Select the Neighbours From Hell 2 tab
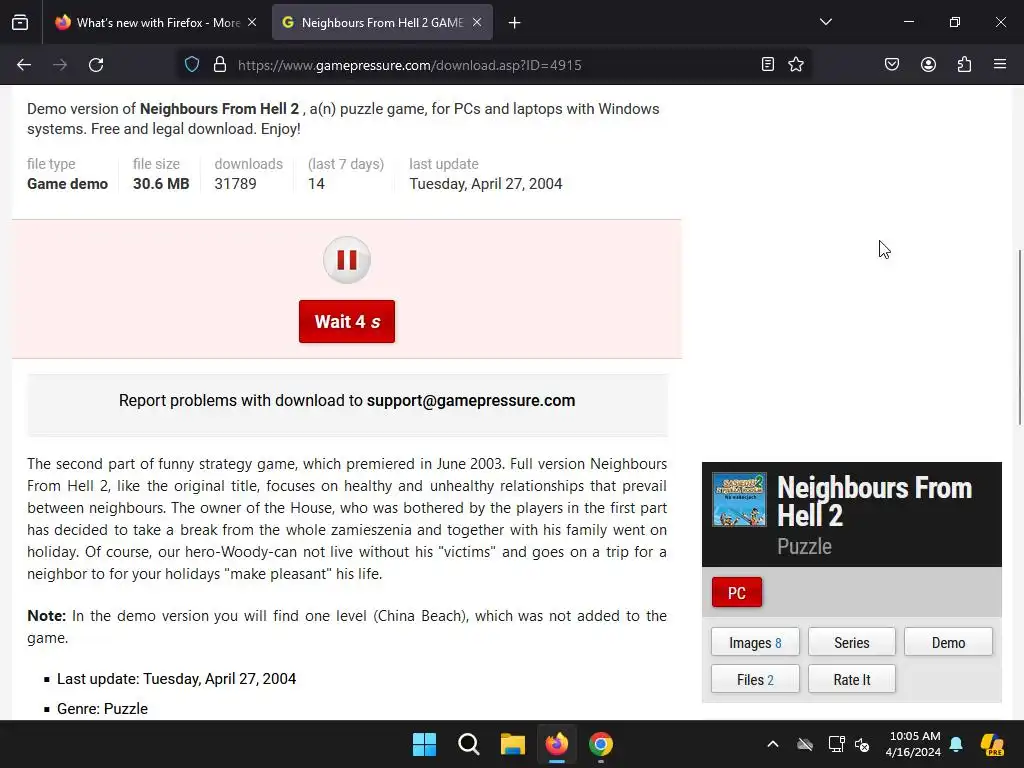Image resolution: width=1024 pixels, height=768 pixels. pos(382,23)
